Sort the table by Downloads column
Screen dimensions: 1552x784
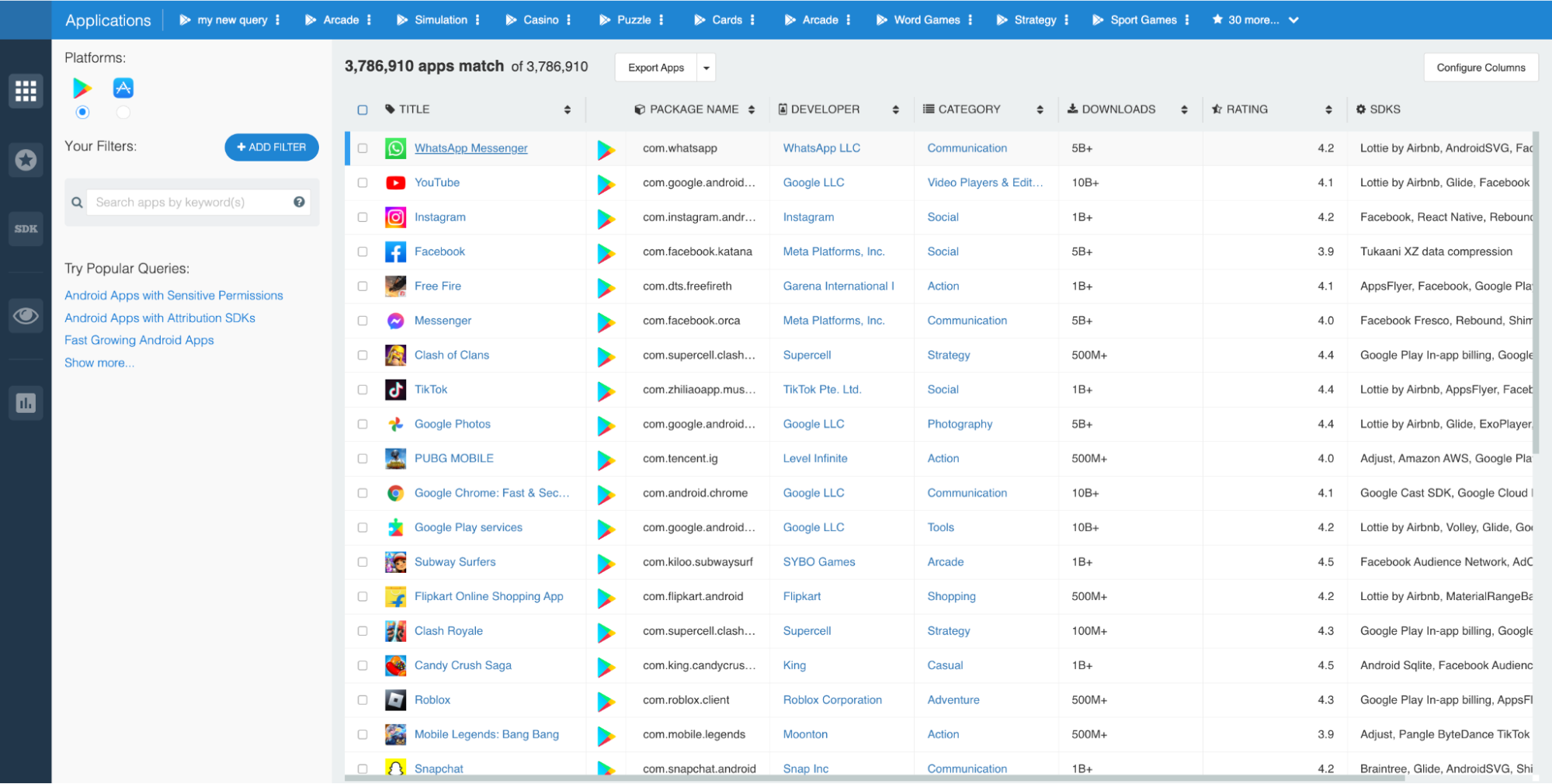[1184, 109]
